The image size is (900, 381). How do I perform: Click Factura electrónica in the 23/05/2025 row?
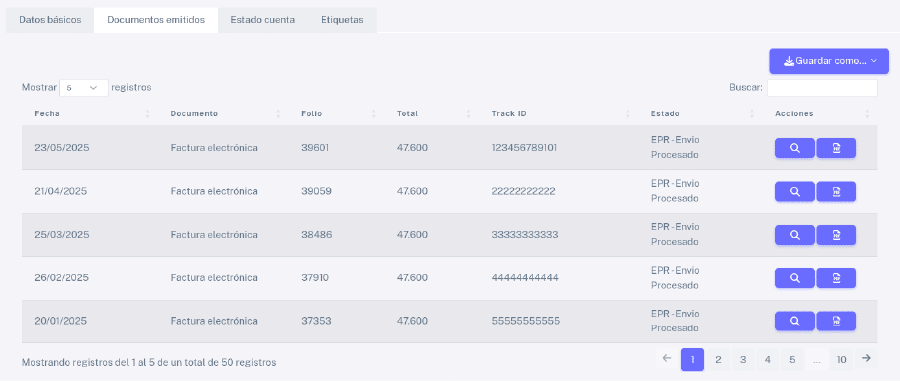point(214,148)
